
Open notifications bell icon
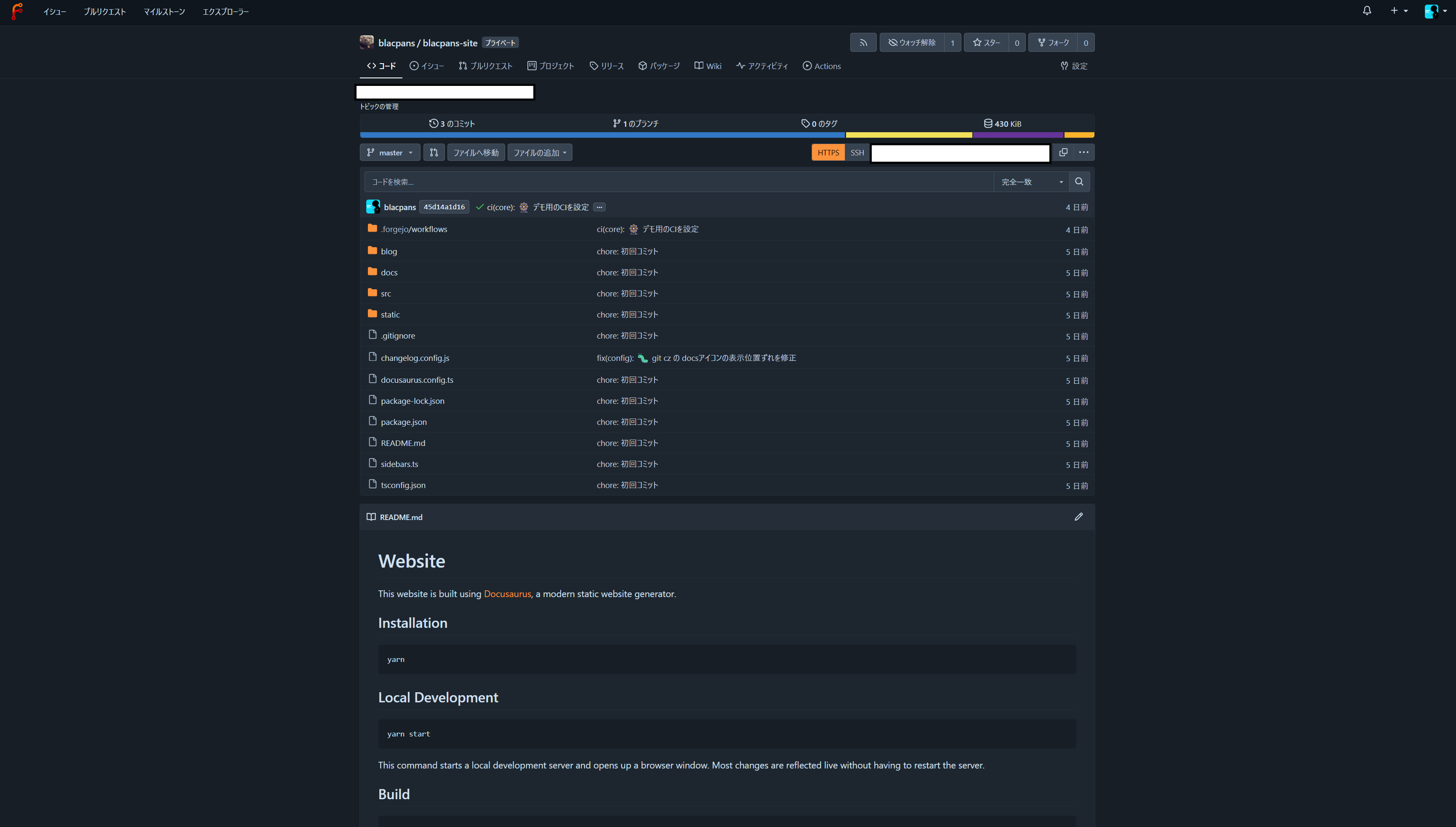coord(1367,11)
